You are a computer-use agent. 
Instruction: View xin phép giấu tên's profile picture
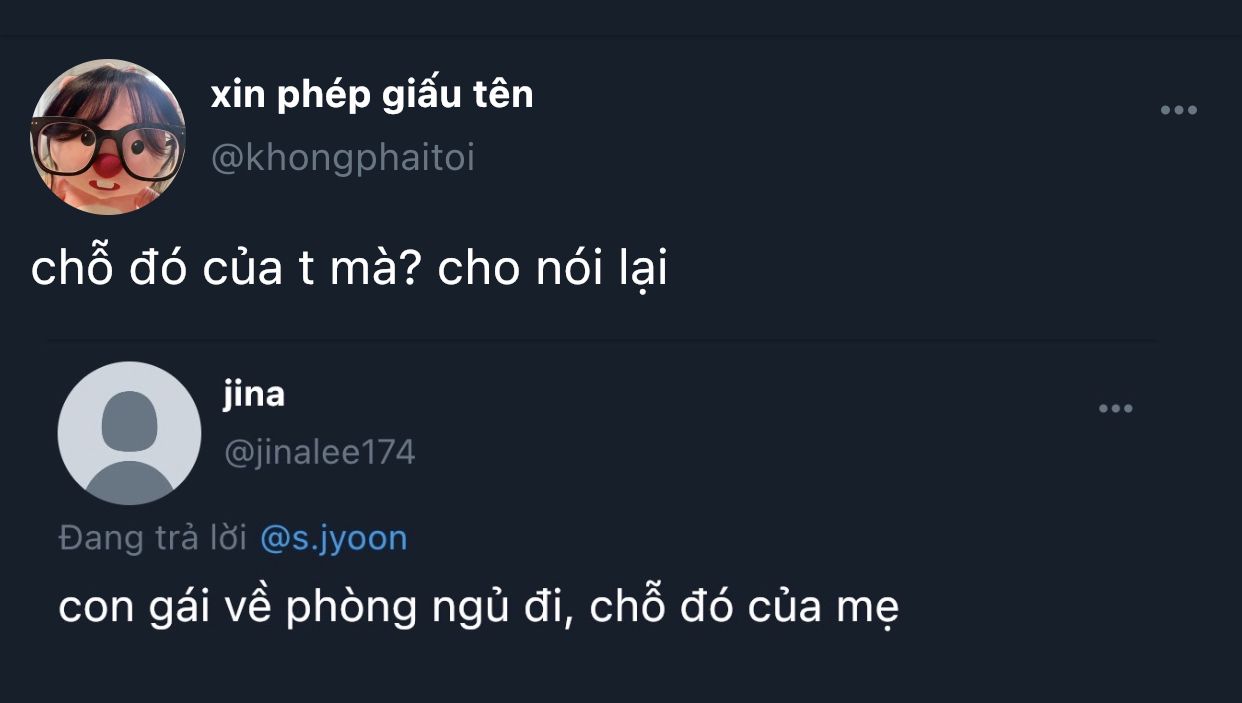tap(108, 137)
